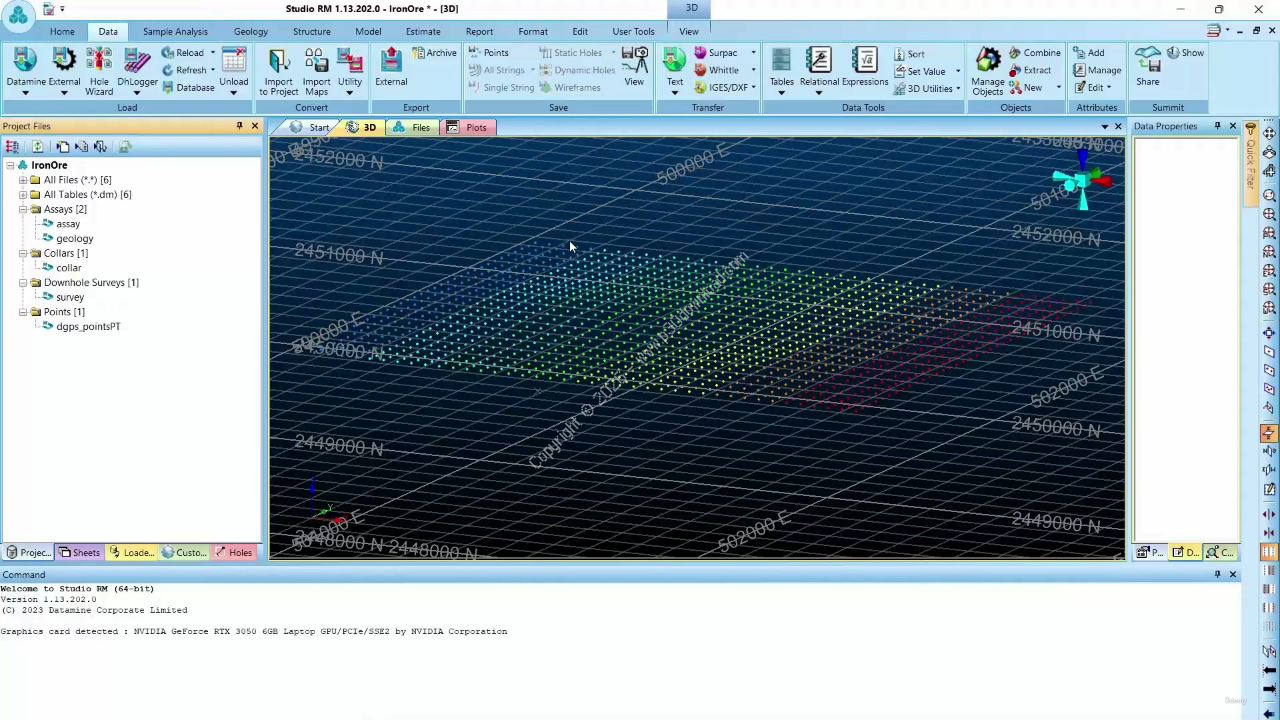Select the geology table
This screenshot has width=1280, height=720.
click(74, 239)
